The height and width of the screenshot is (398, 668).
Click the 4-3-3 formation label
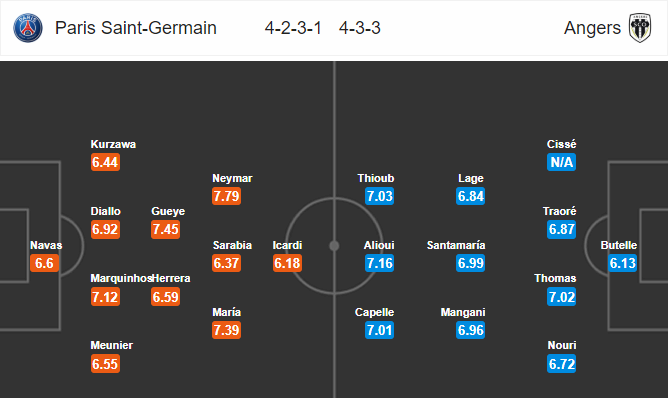360,28
